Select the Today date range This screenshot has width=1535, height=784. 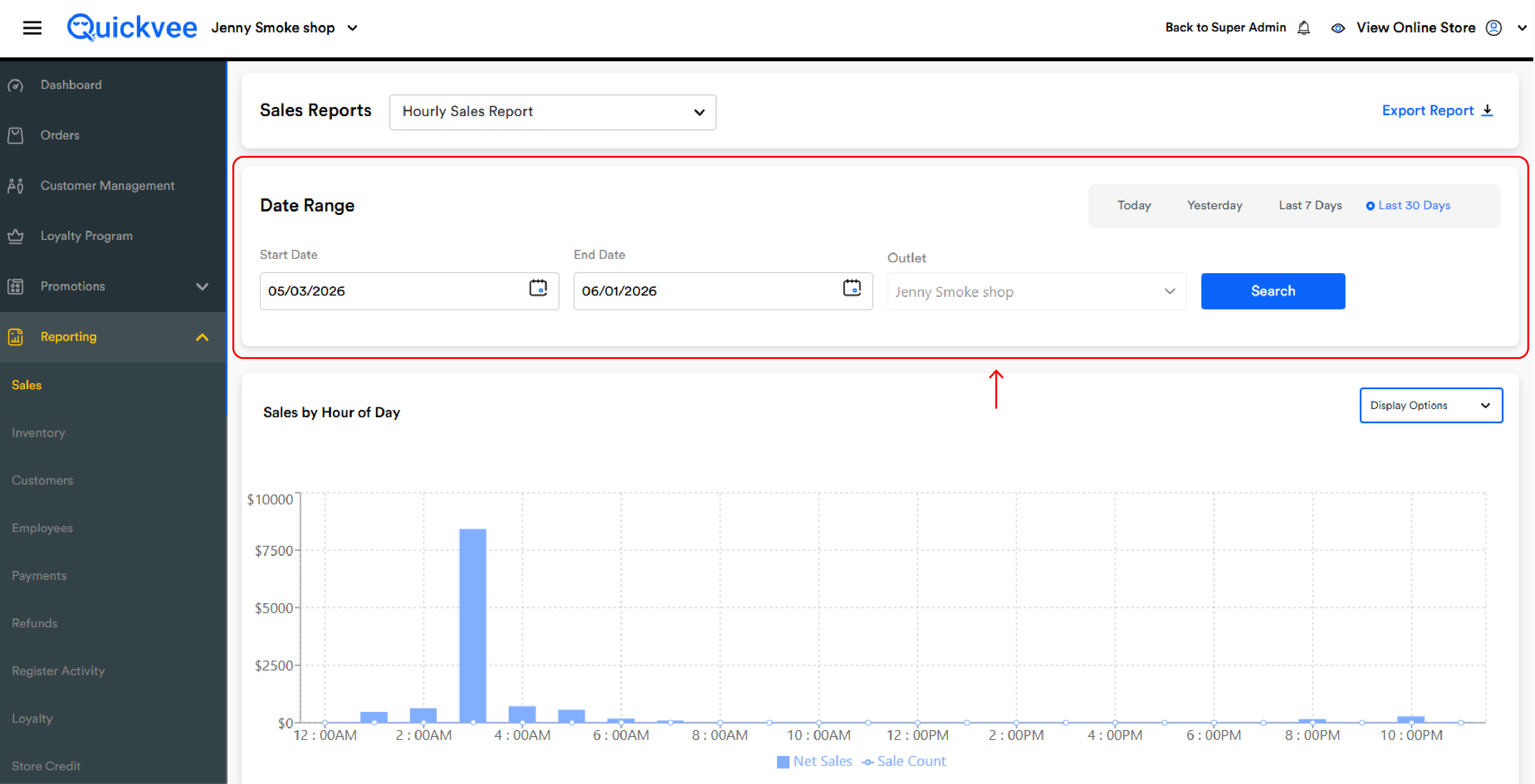[x=1134, y=205]
